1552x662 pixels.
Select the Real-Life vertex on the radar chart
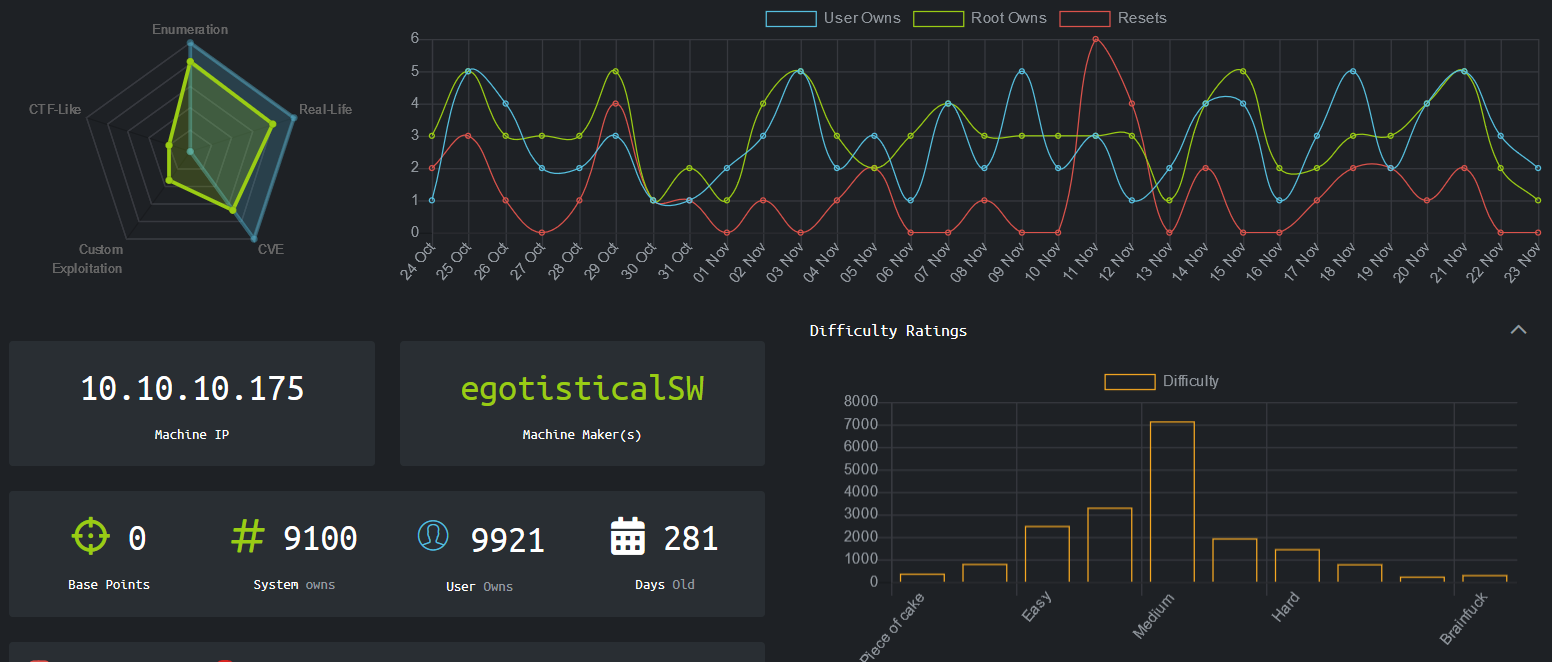[293, 118]
